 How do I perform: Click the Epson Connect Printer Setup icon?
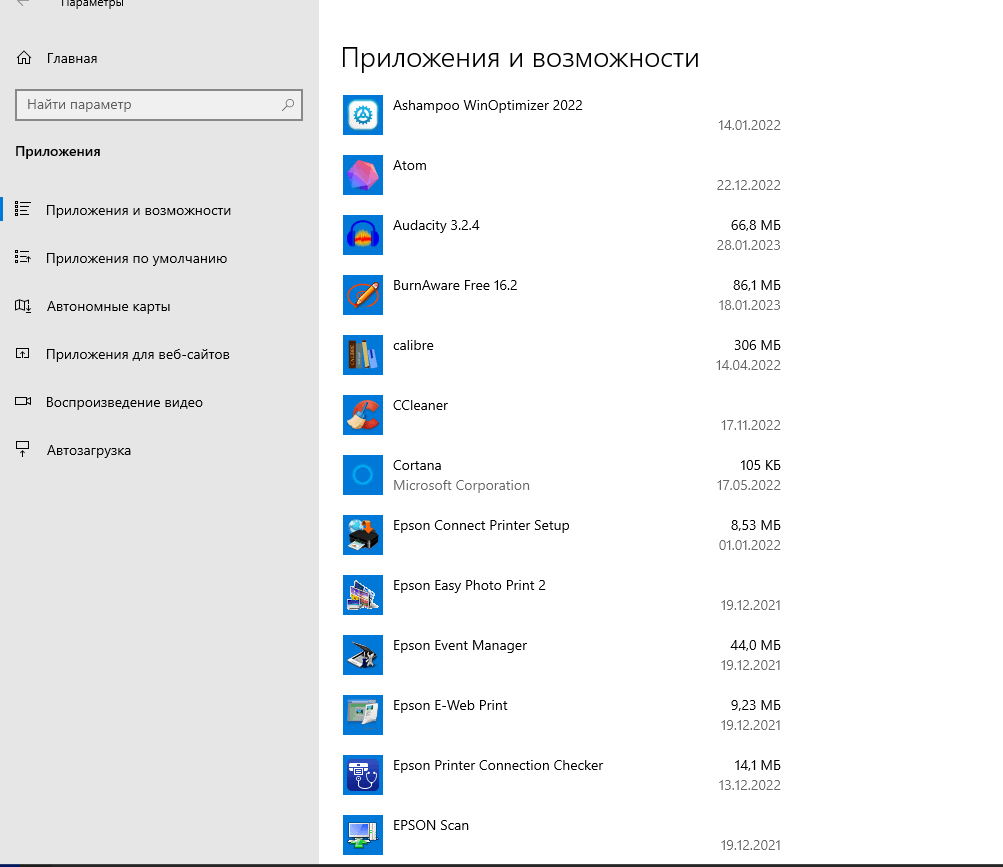363,535
